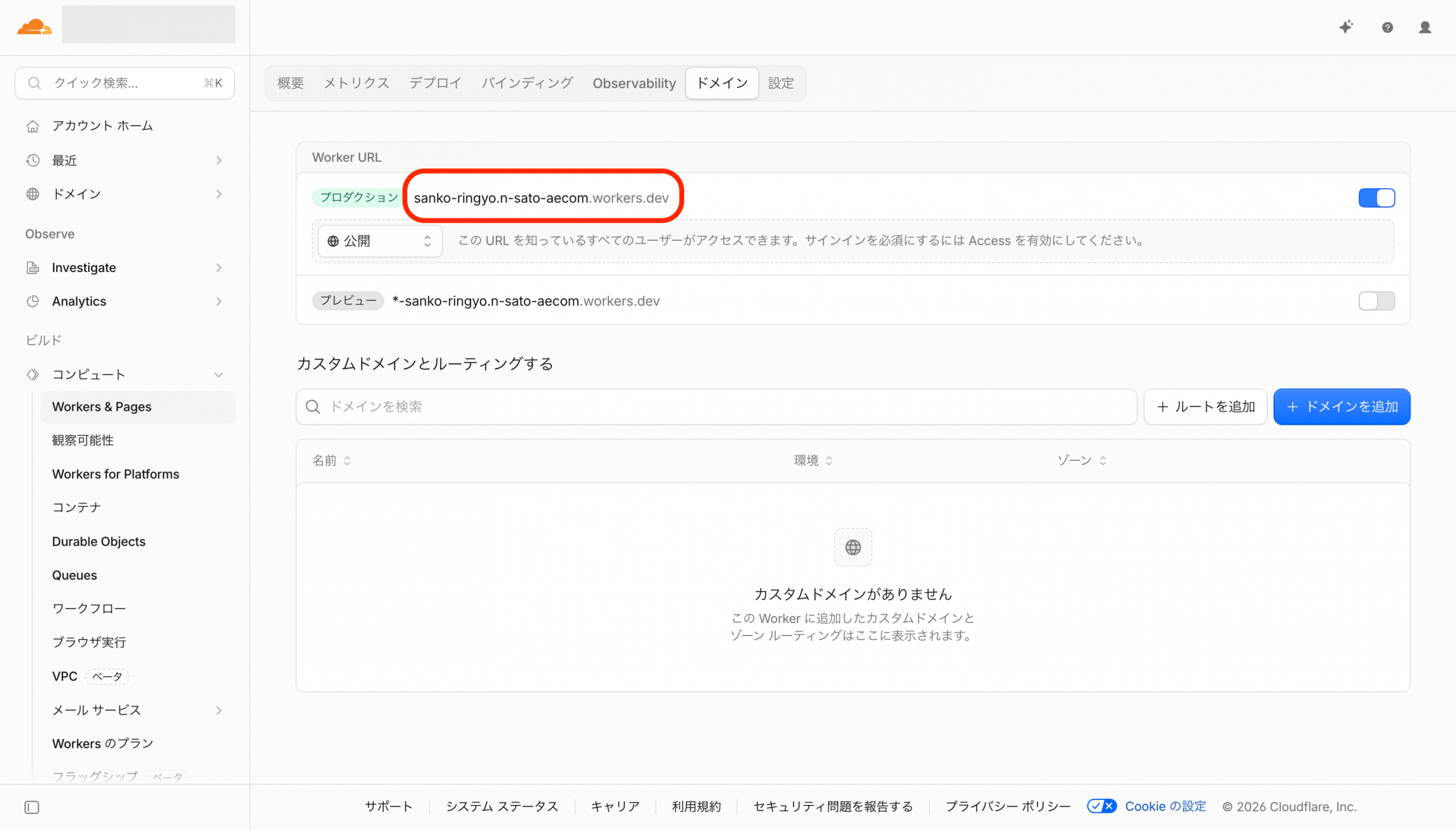The image size is (1456, 830).
Task: Switch to the 概要 tab
Action: click(291, 83)
